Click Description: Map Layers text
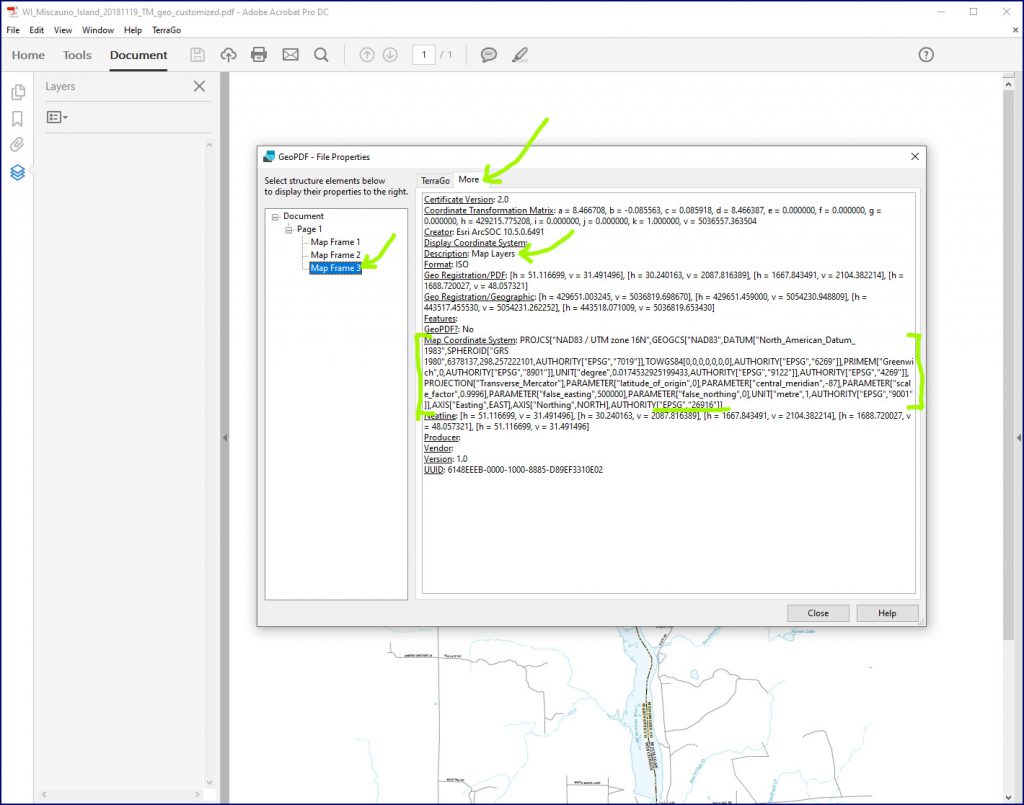This screenshot has height=805, width=1024. point(469,254)
